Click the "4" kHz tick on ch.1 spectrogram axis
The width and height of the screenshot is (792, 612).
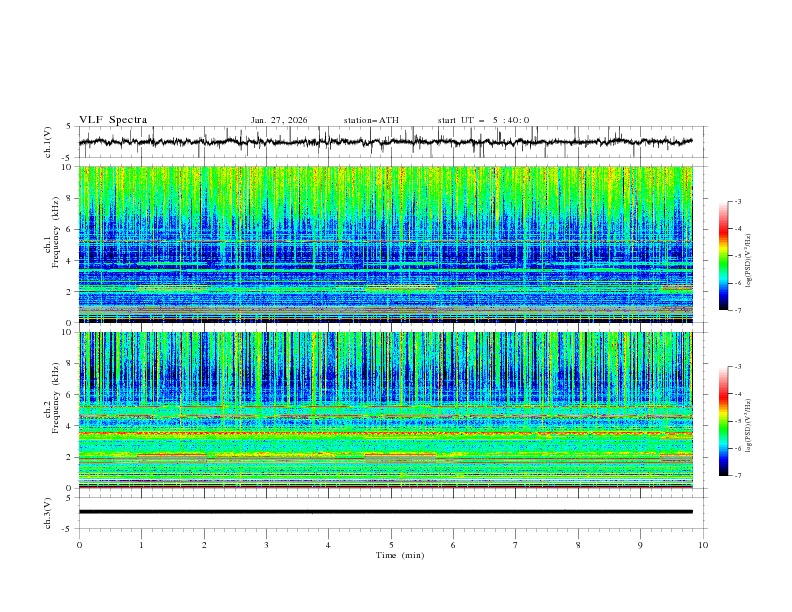69,261
